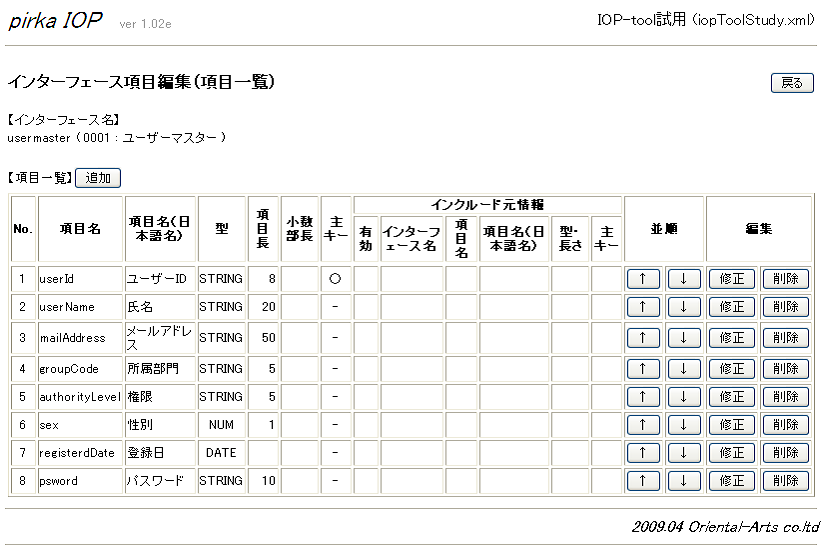Click the 戻る back button
Viewport: 822px width, 550px height.
[x=792, y=83]
